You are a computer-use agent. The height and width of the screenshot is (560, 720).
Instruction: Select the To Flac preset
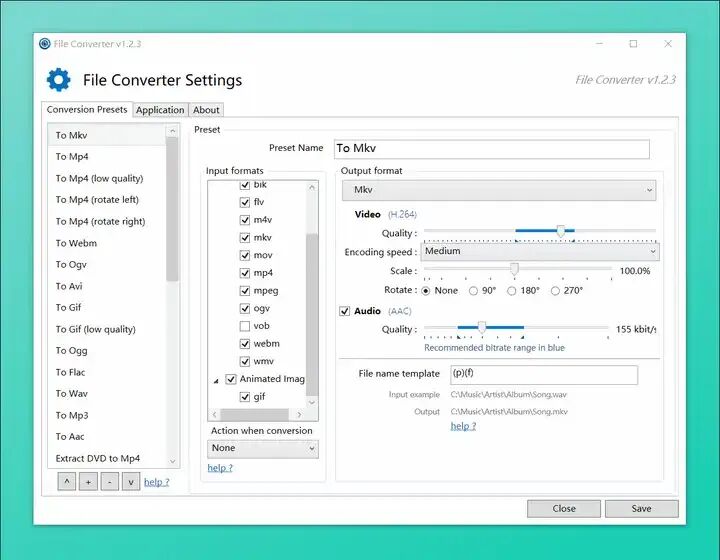(107, 373)
